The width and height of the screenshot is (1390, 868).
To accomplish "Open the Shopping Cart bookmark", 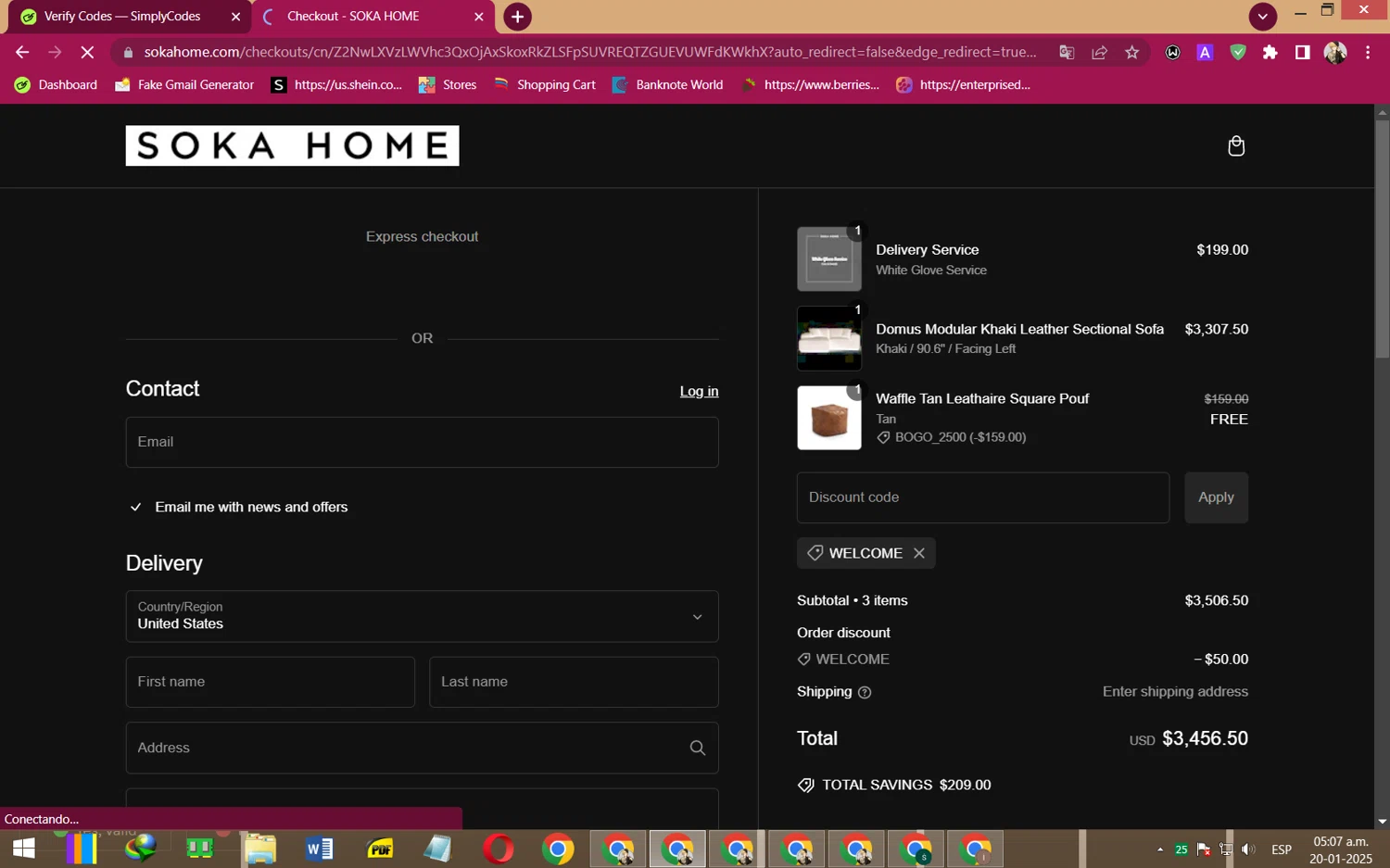I will click(544, 84).
